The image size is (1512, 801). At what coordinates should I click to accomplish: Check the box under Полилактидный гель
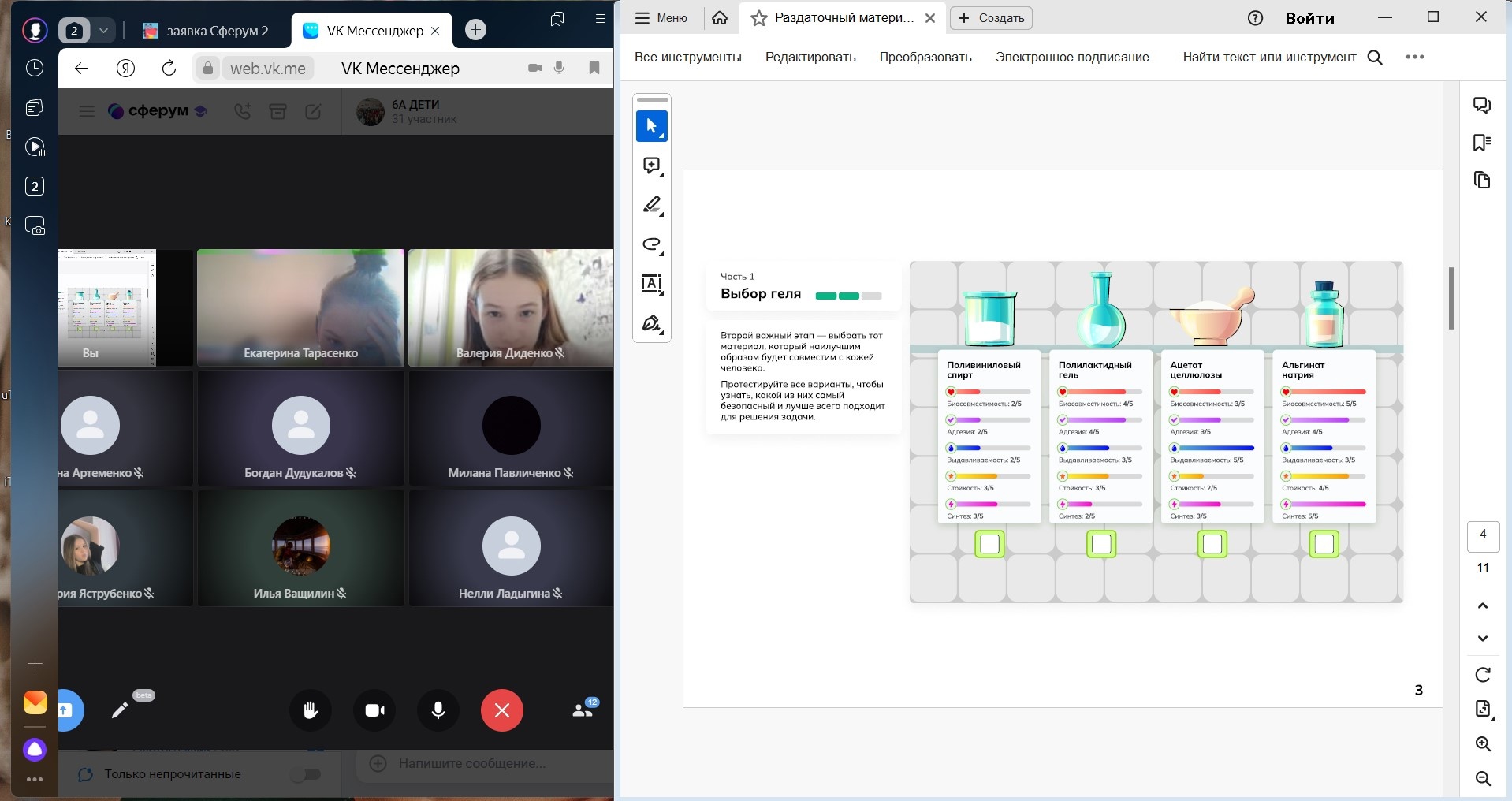coord(1101,544)
